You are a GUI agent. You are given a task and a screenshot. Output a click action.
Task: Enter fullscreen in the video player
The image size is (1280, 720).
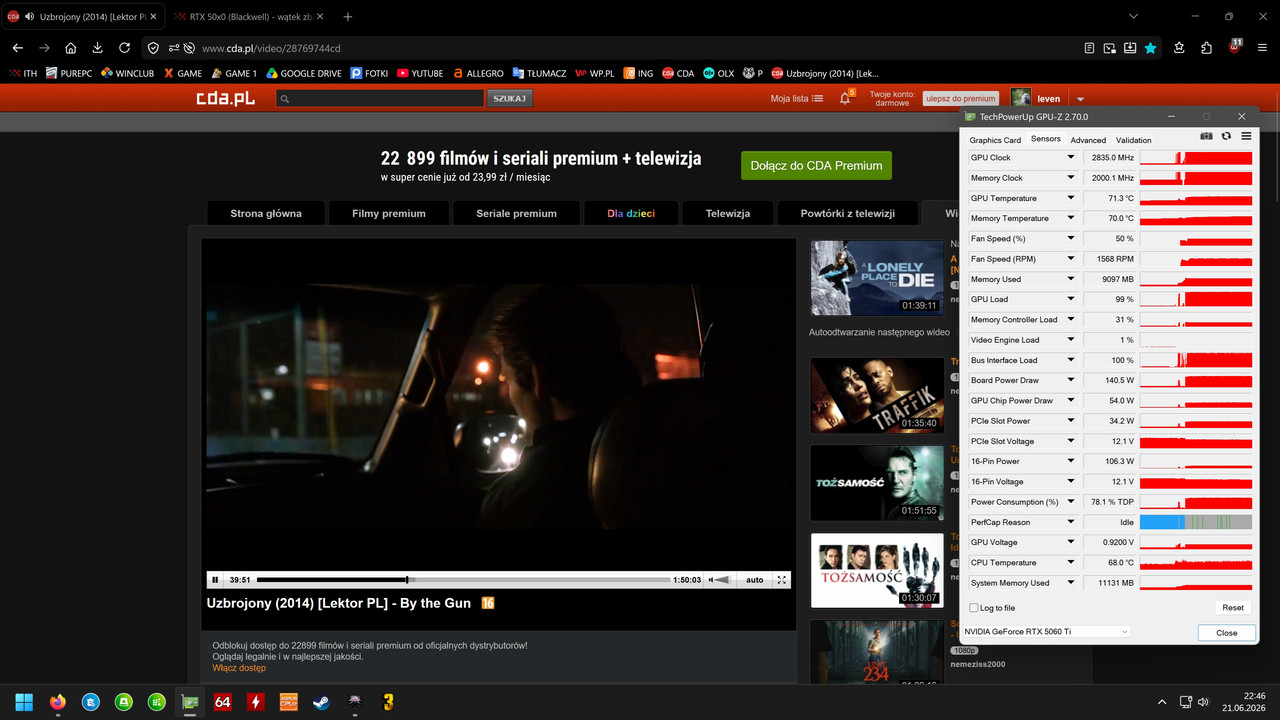[x=782, y=580]
